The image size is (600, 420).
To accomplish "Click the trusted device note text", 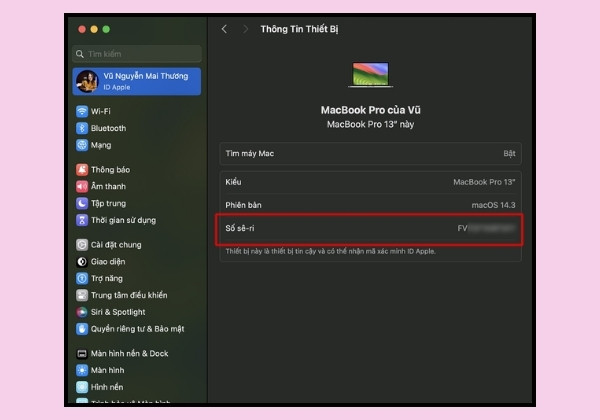I will coord(330,251).
